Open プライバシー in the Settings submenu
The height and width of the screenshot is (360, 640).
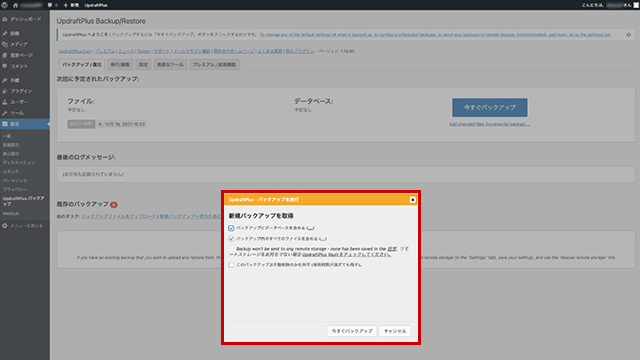click(x=15, y=189)
